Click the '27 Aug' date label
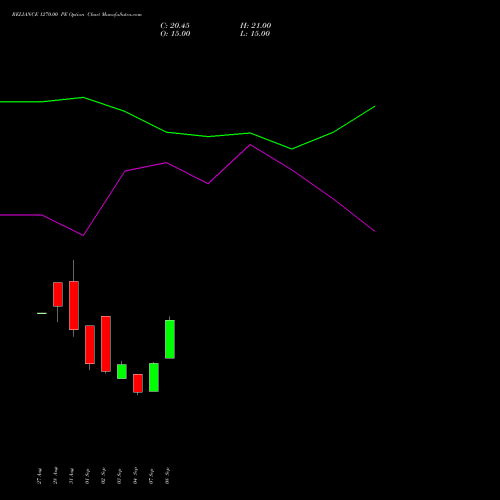The image size is (500, 500). point(39,476)
